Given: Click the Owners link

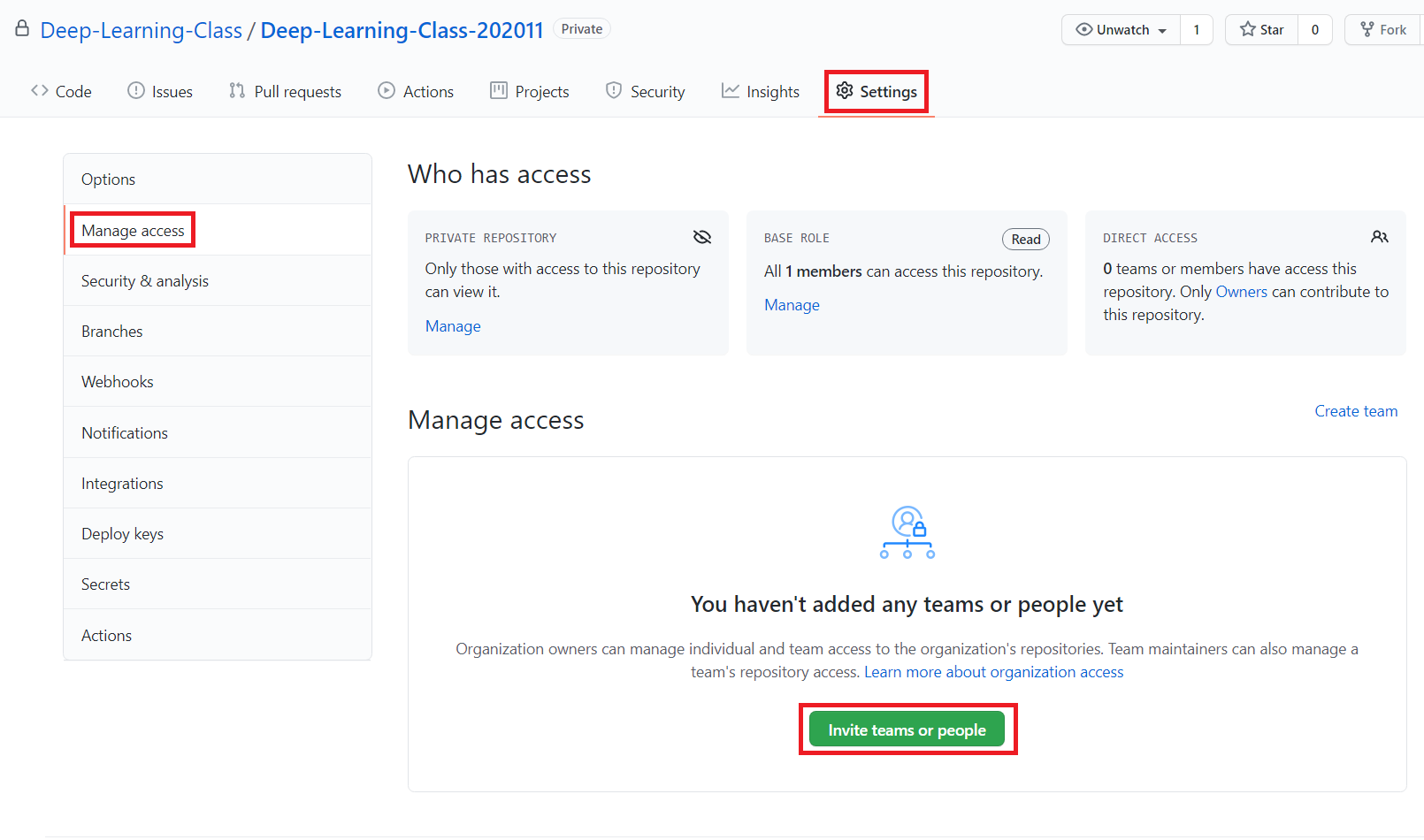Looking at the screenshot, I should (1241, 292).
